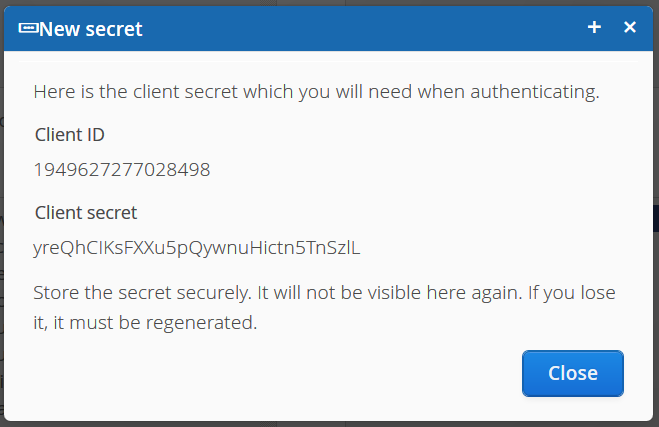Image resolution: width=659 pixels, height=427 pixels.
Task: Click the secret key icon in title bar
Action: click(28, 29)
